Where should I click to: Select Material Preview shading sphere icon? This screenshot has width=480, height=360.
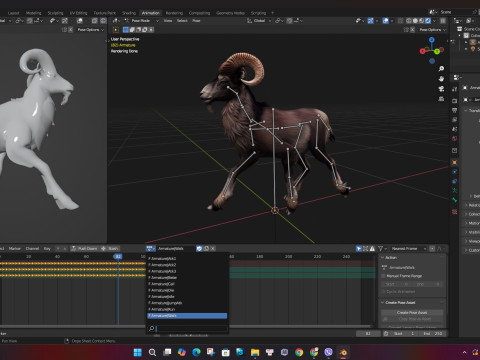(x=422, y=21)
